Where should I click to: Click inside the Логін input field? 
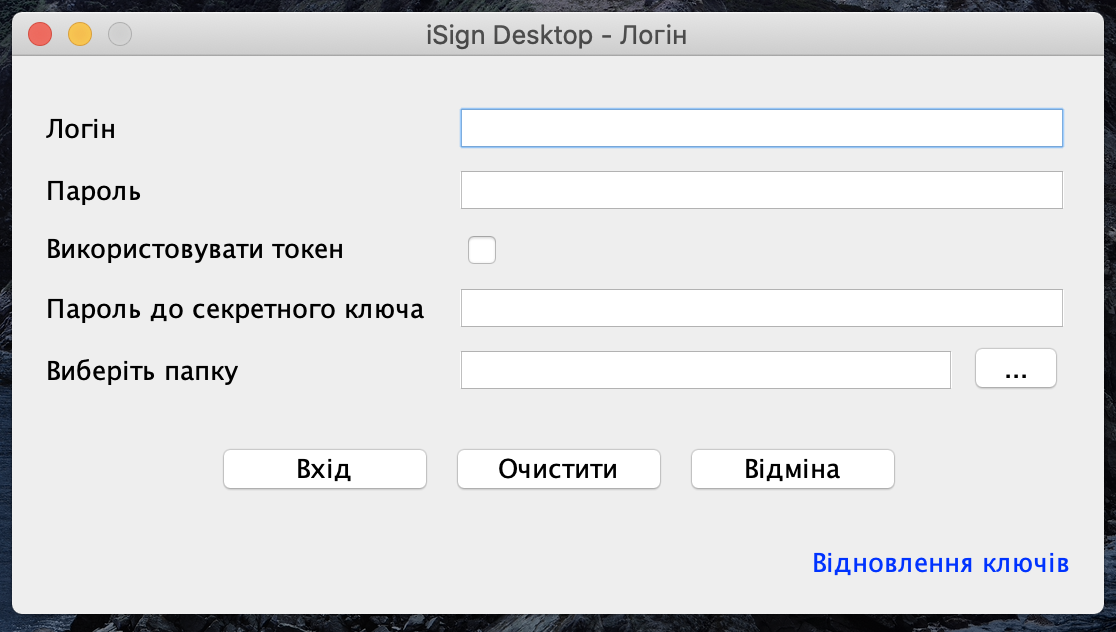point(760,128)
